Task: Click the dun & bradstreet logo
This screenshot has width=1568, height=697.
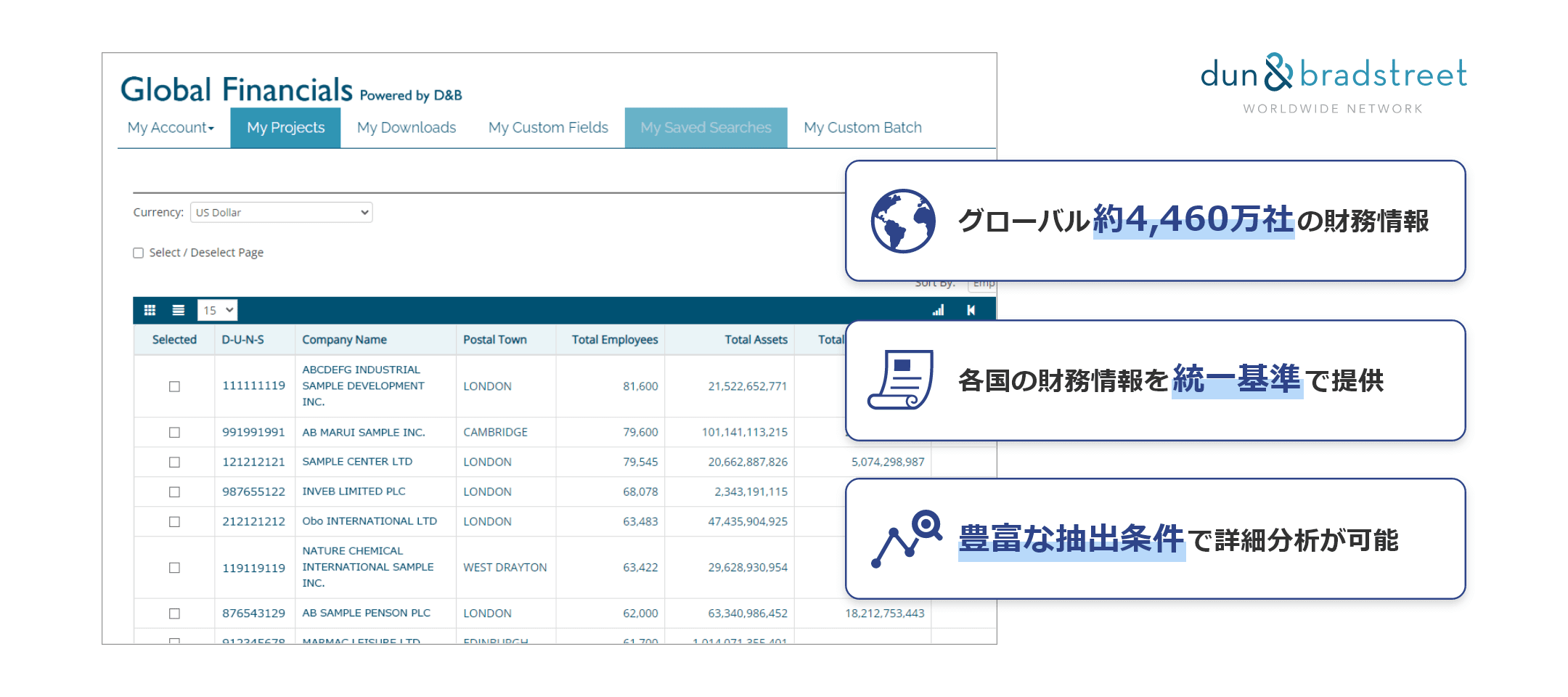Action: click(1333, 75)
